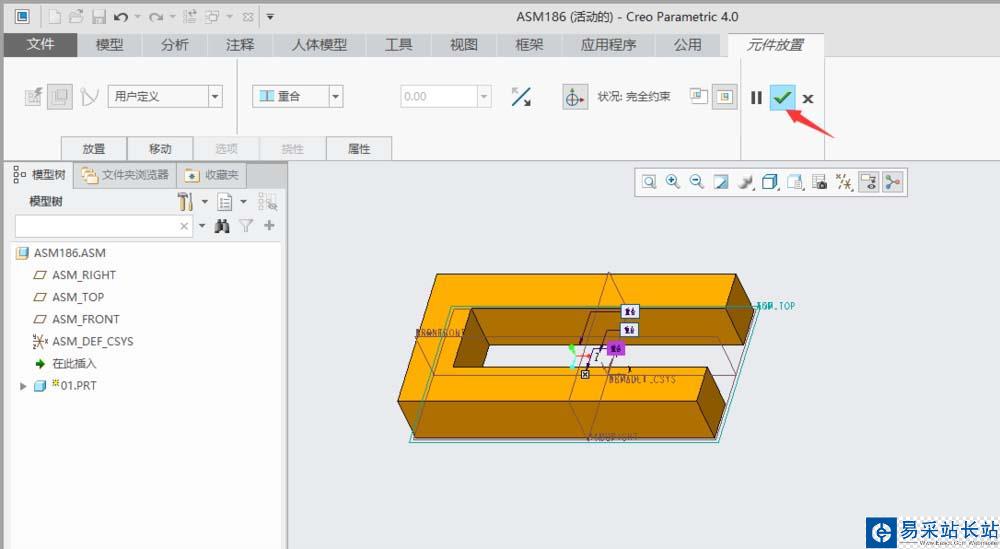This screenshot has height=549, width=1000.
Task: Open the 移动 panel button
Action: point(160,149)
